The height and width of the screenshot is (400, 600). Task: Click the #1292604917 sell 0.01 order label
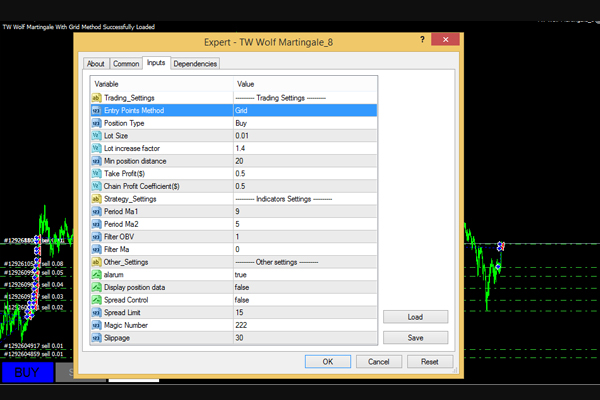pyautogui.click(x=34, y=346)
